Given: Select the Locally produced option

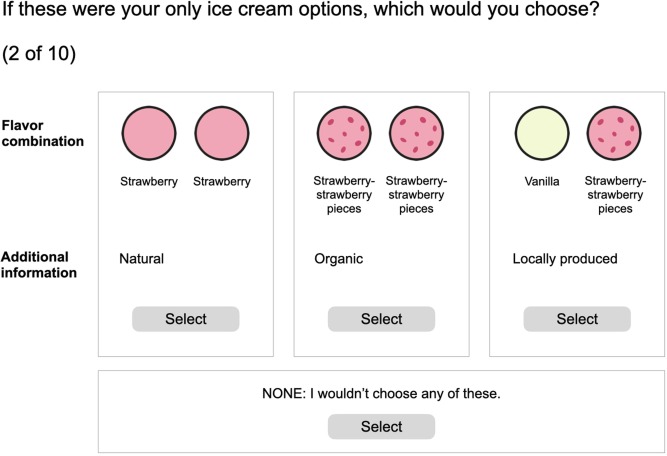Looking at the screenshot, I should pos(577,319).
